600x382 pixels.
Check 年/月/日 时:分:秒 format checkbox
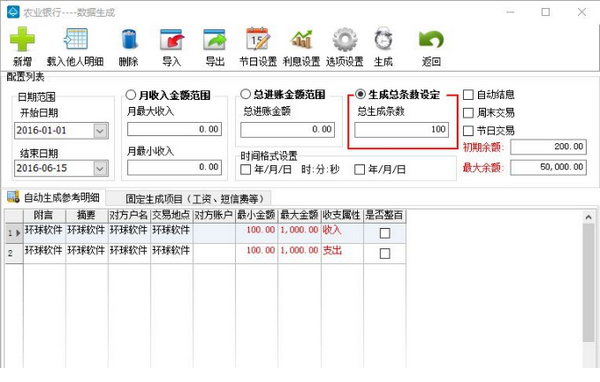[245, 169]
